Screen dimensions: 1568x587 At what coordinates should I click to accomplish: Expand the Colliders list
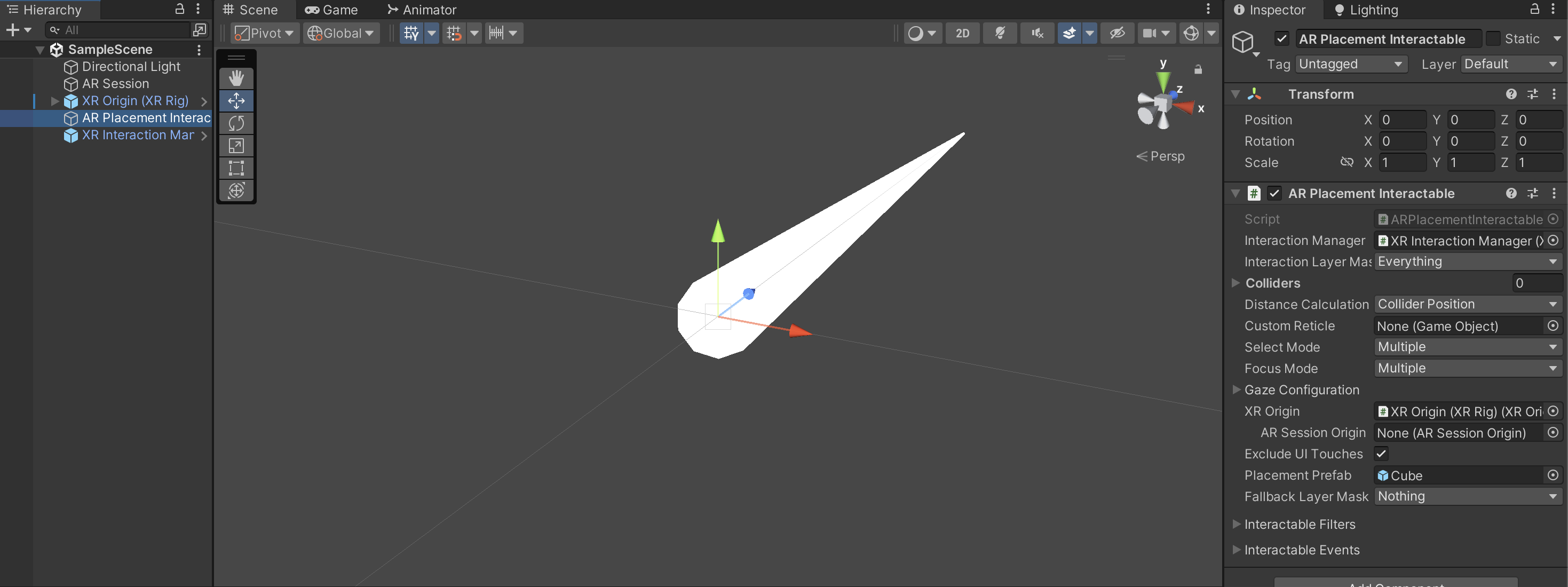point(1235,283)
